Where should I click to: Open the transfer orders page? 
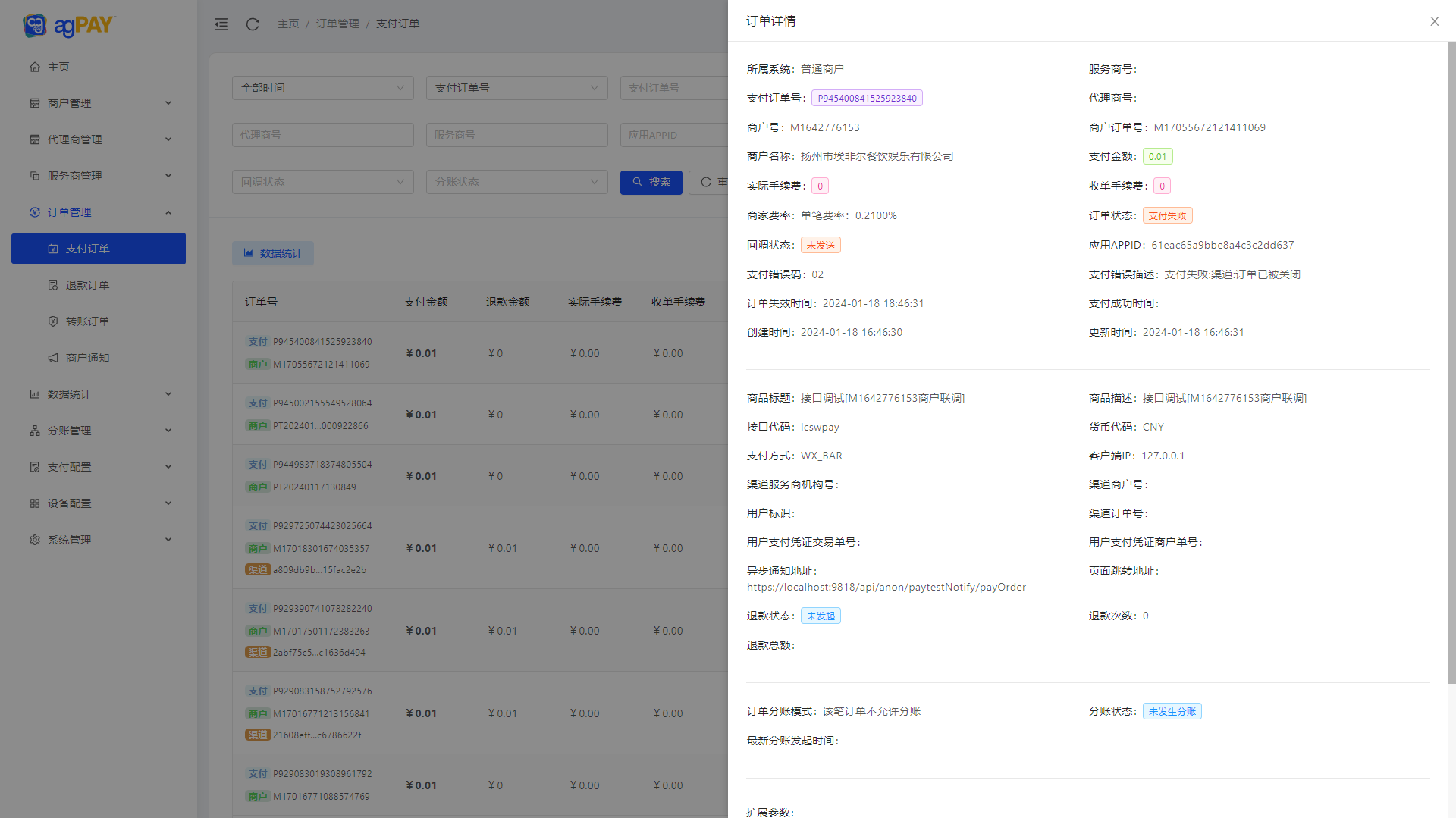(87, 321)
